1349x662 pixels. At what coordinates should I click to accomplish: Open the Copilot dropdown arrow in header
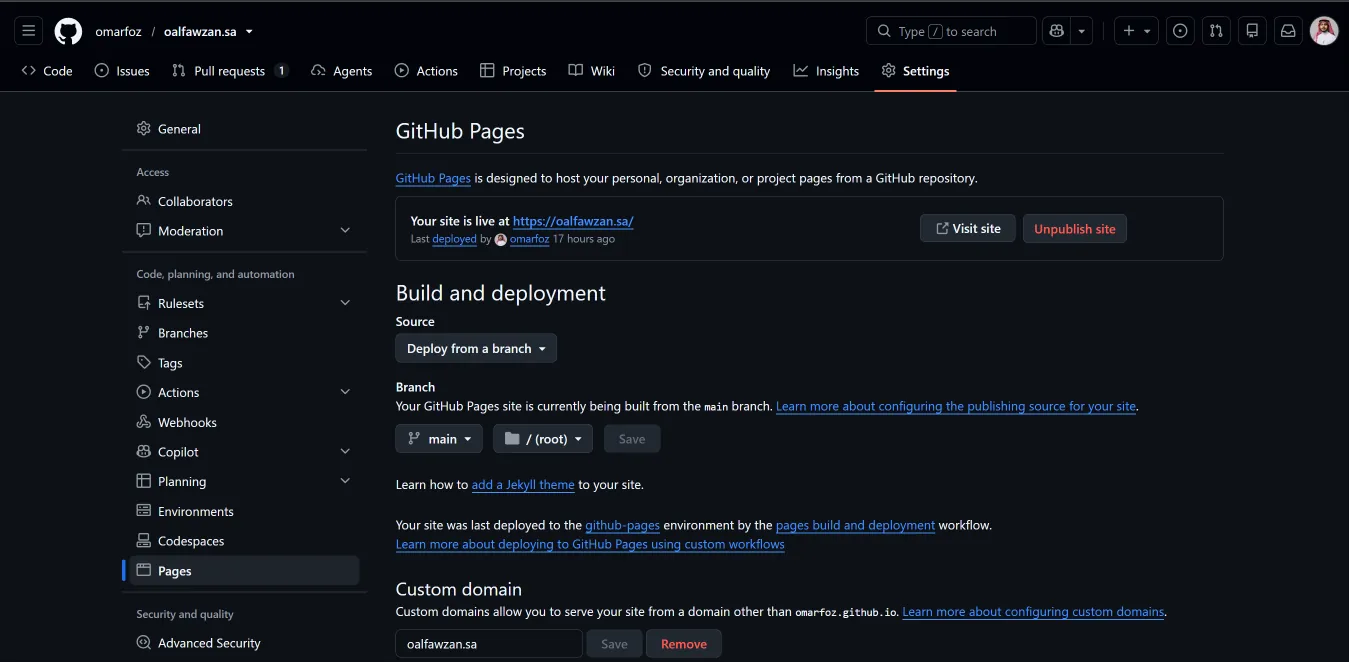(x=1081, y=31)
